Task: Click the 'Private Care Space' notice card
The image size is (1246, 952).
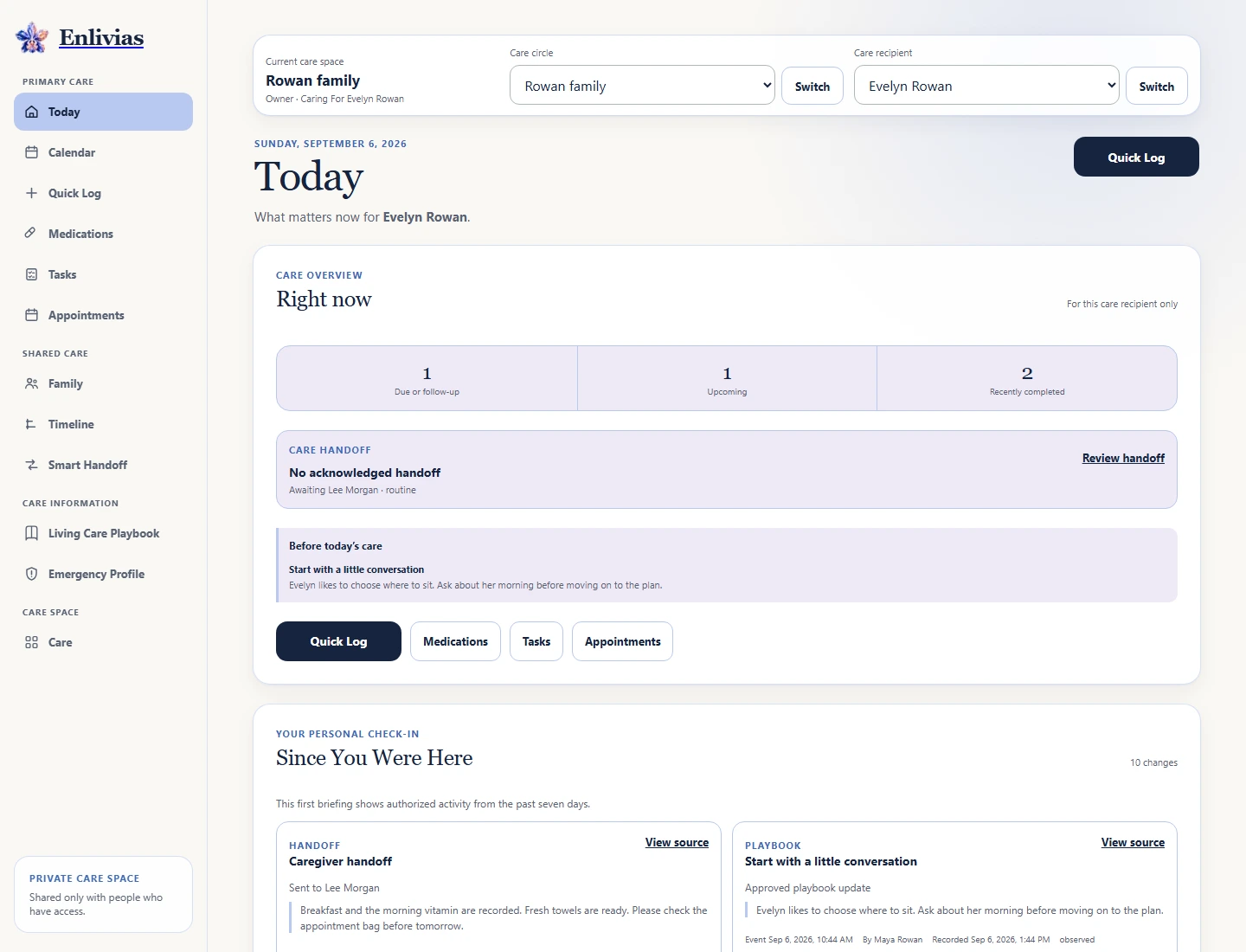Action: pyautogui.click(x=103, y=894)
